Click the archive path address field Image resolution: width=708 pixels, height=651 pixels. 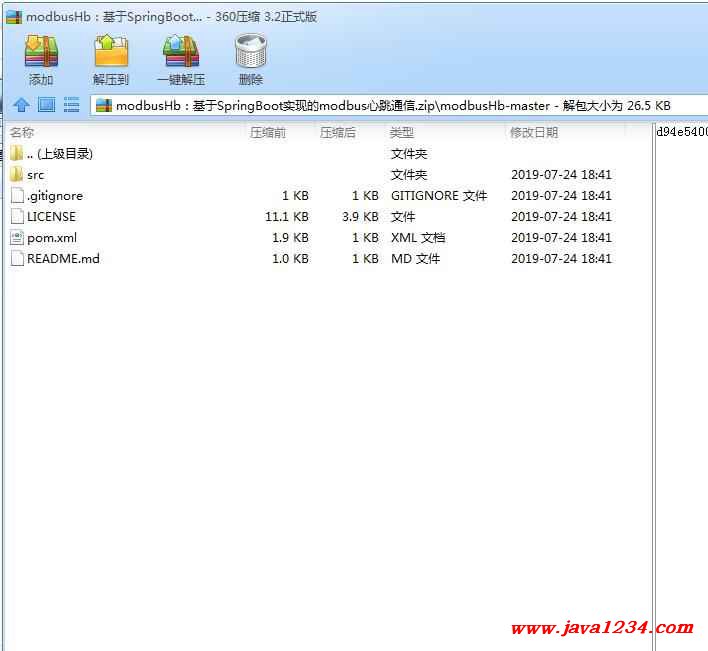click(x=399, y=106)
